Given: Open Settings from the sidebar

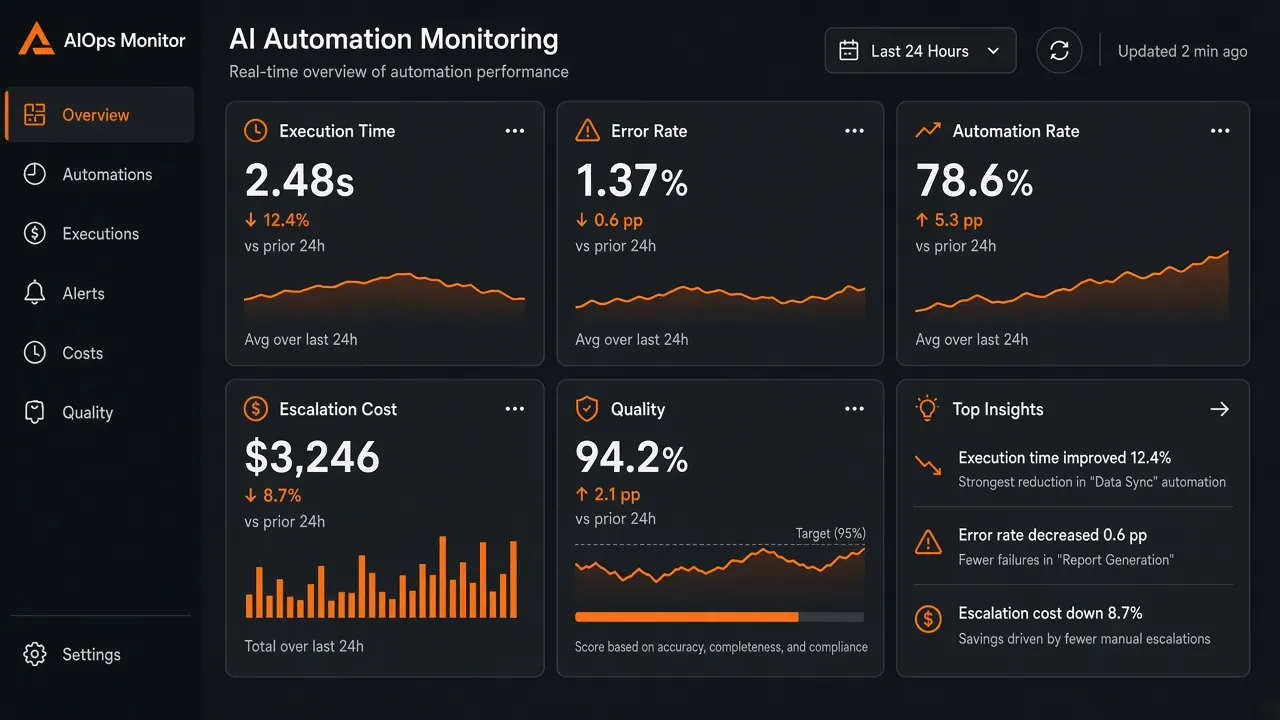Looking at the screenshot, I should [x=100, y=654].
